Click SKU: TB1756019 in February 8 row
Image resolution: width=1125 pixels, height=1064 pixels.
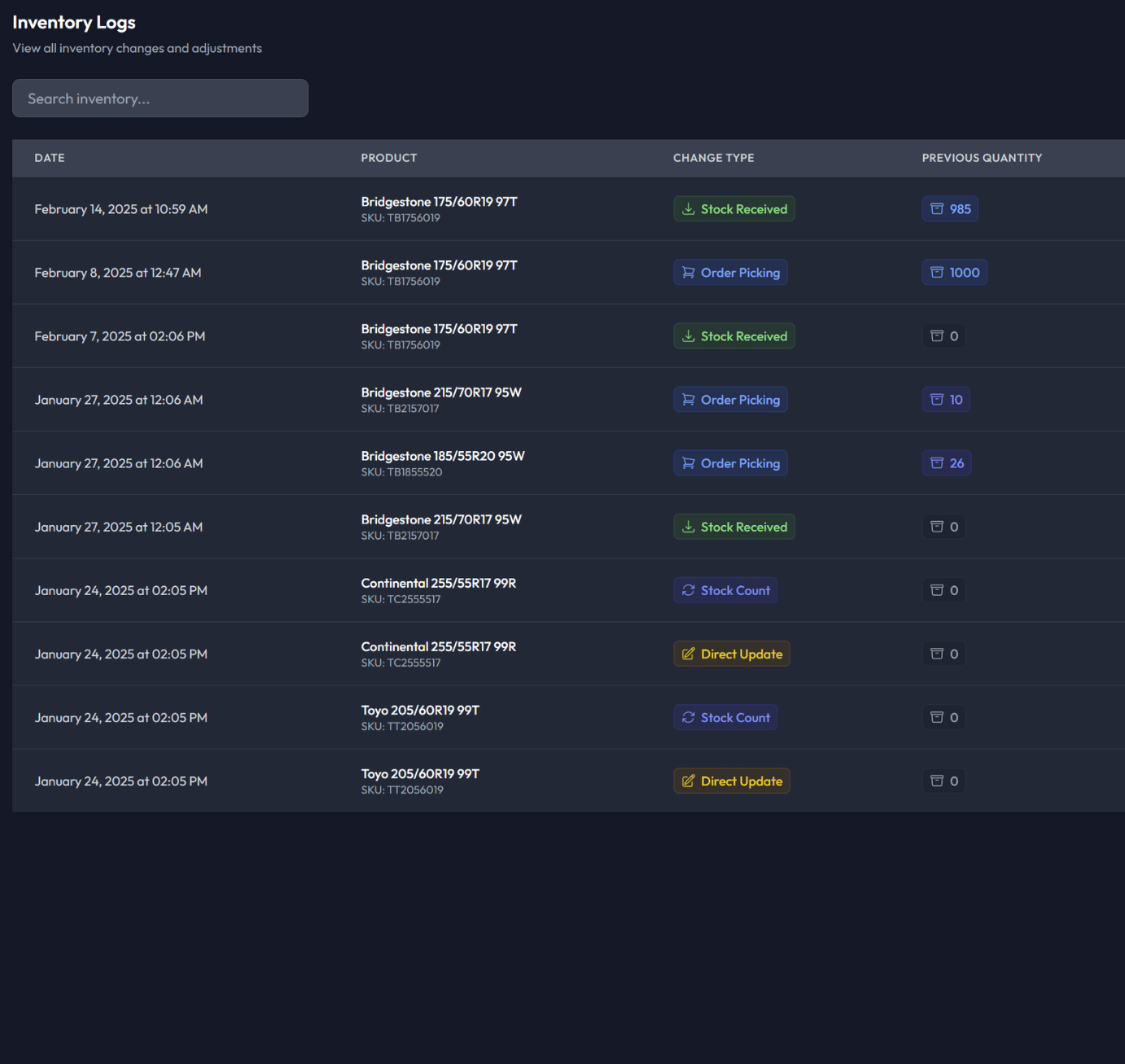pyautogui.click(x=401, y=282)
